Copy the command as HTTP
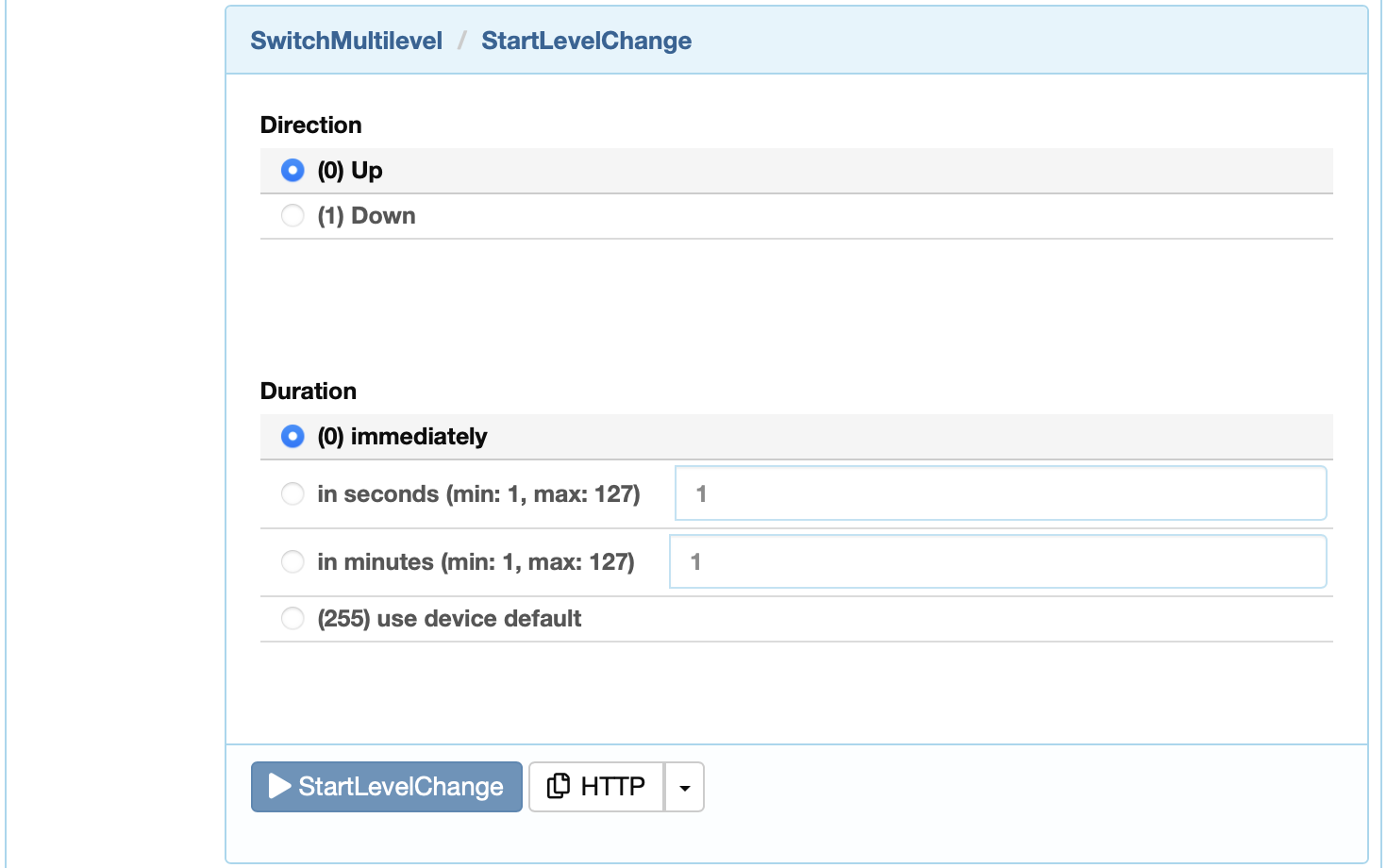1387x868 pixels. 596,787
